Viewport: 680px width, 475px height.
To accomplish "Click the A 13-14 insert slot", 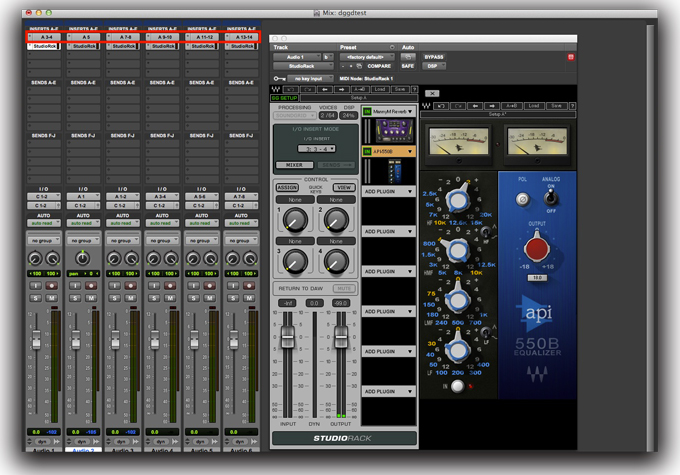I will 241,37.
